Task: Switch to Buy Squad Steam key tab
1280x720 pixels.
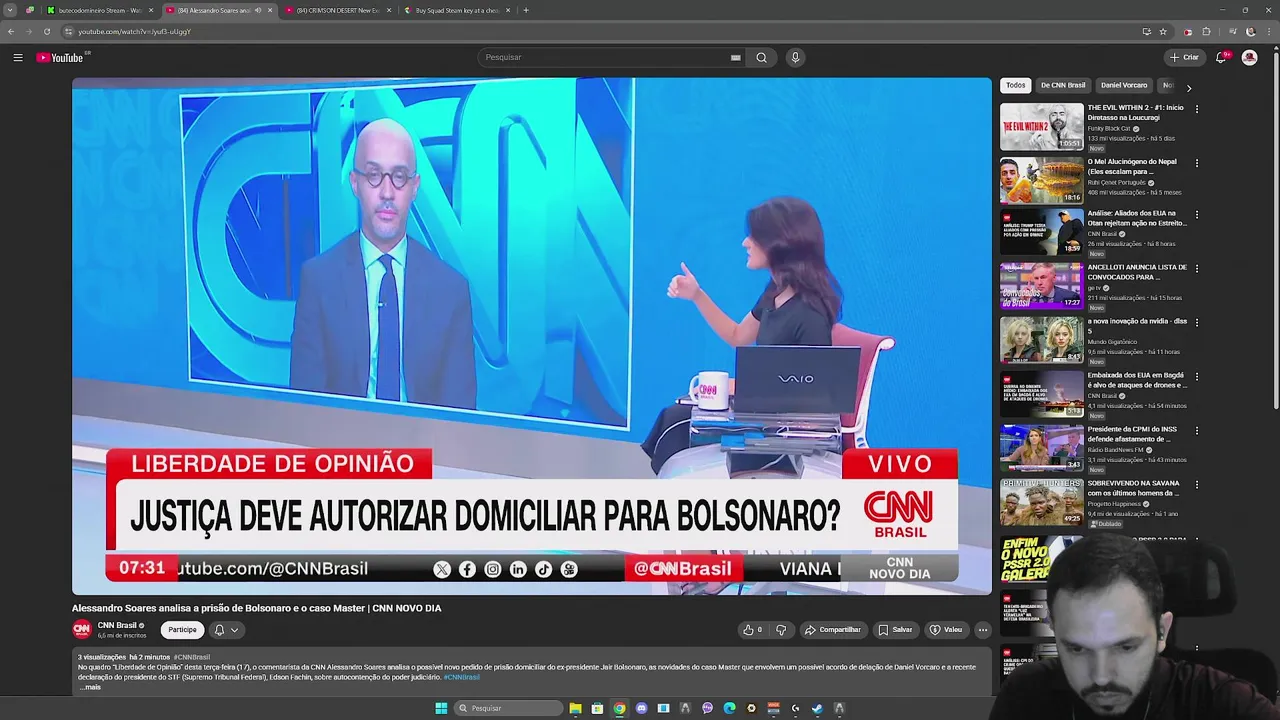Action: tap(457, 10)
